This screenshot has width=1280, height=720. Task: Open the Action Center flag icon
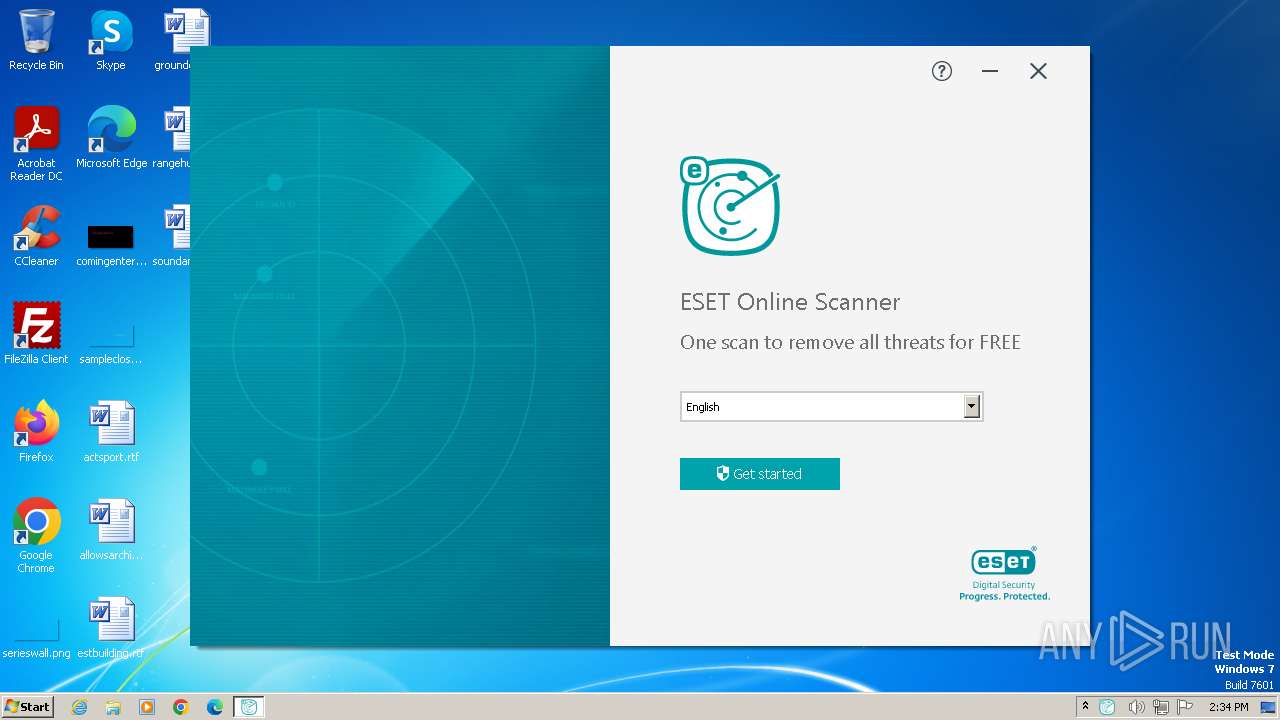click(x=1186, y=707)
